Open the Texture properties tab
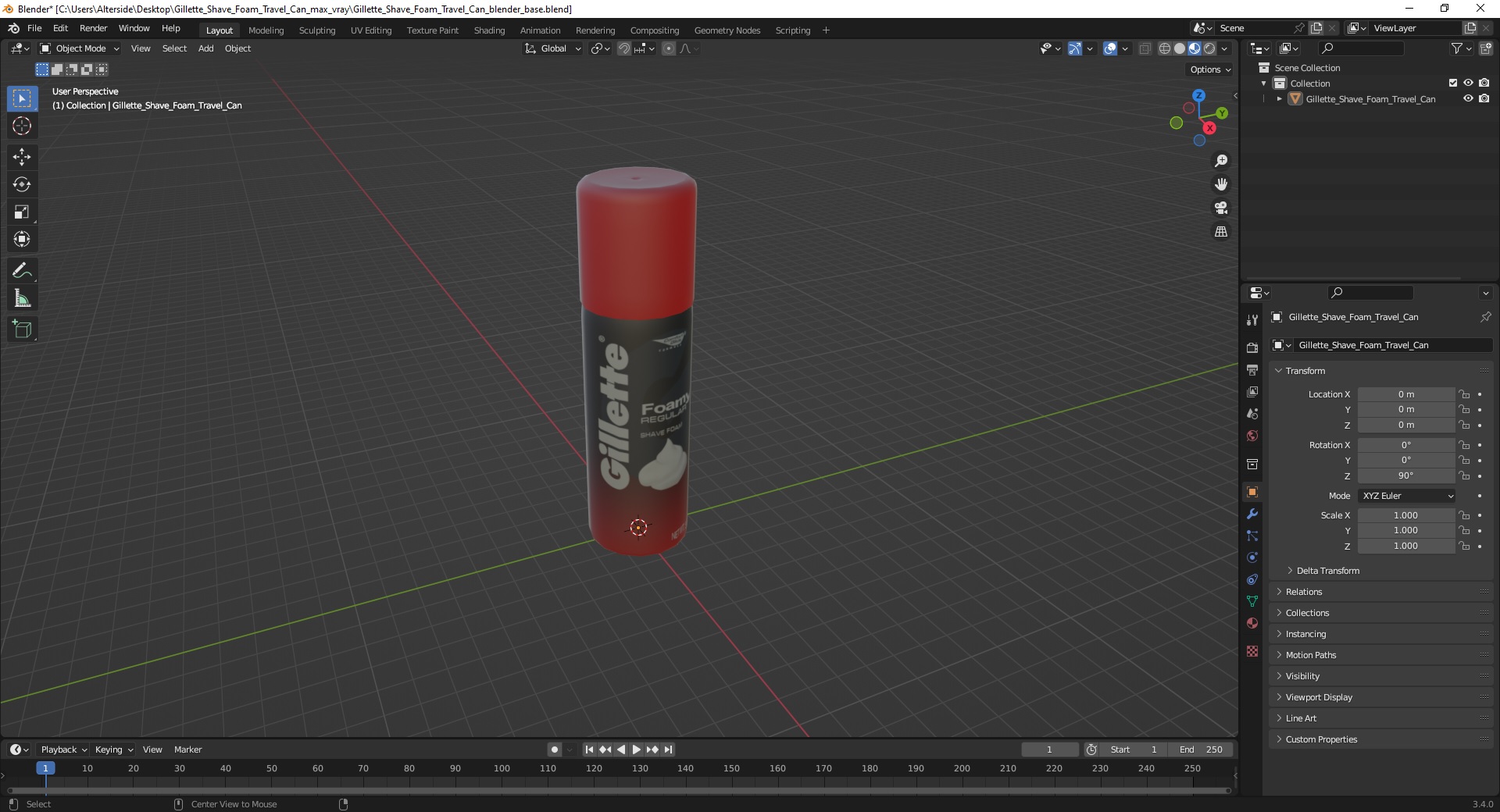This screenshot has height=812, width=1500. [x=1252, y=651]
